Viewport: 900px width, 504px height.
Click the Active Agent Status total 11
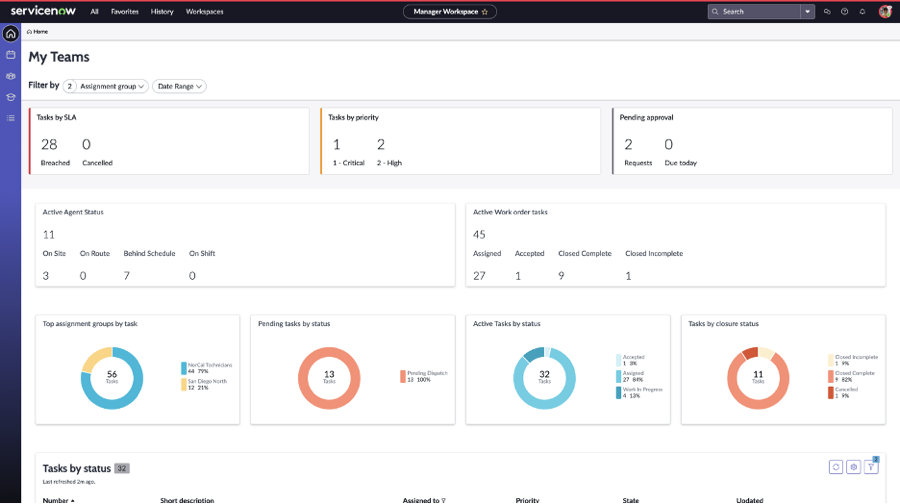(x=49, y=235)
